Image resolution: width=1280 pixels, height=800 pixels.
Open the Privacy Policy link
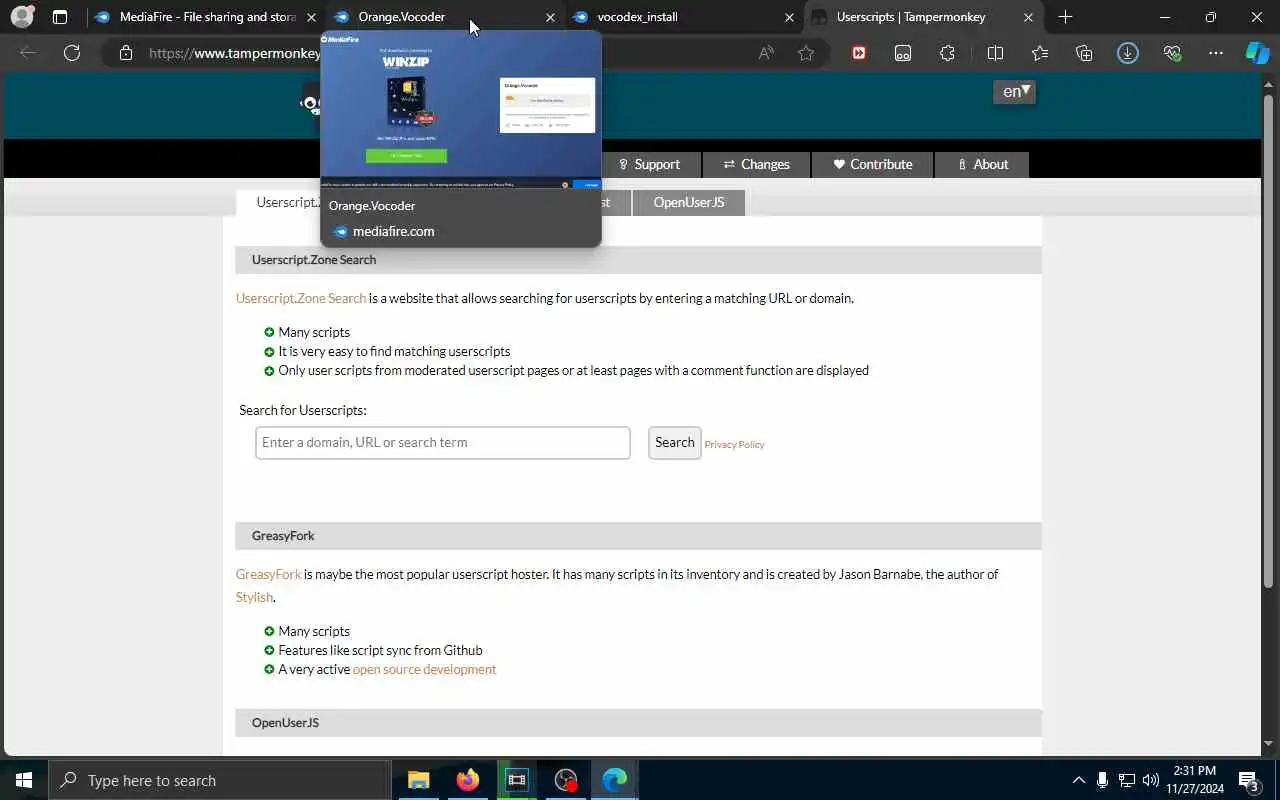pyautogui.click(x=734, y=445)
